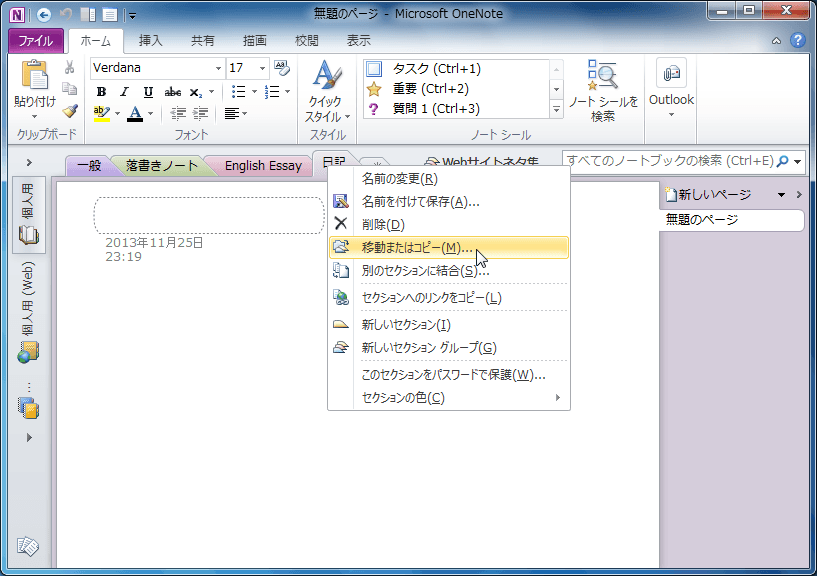Choose Rename in context menu
Screen dimensions: 817x576
(449, 179)
